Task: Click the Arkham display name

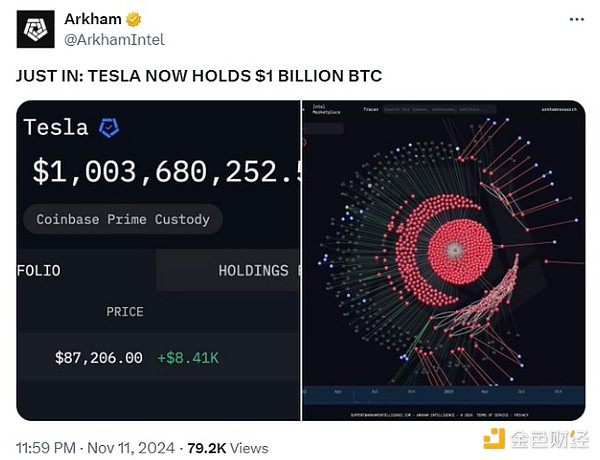Action: tap(93, 19)
